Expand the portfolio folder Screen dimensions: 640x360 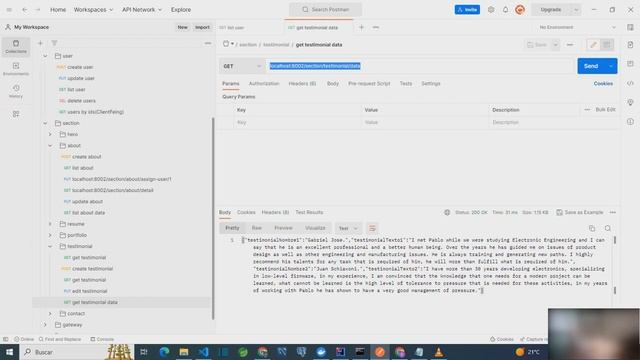[50, 235]
